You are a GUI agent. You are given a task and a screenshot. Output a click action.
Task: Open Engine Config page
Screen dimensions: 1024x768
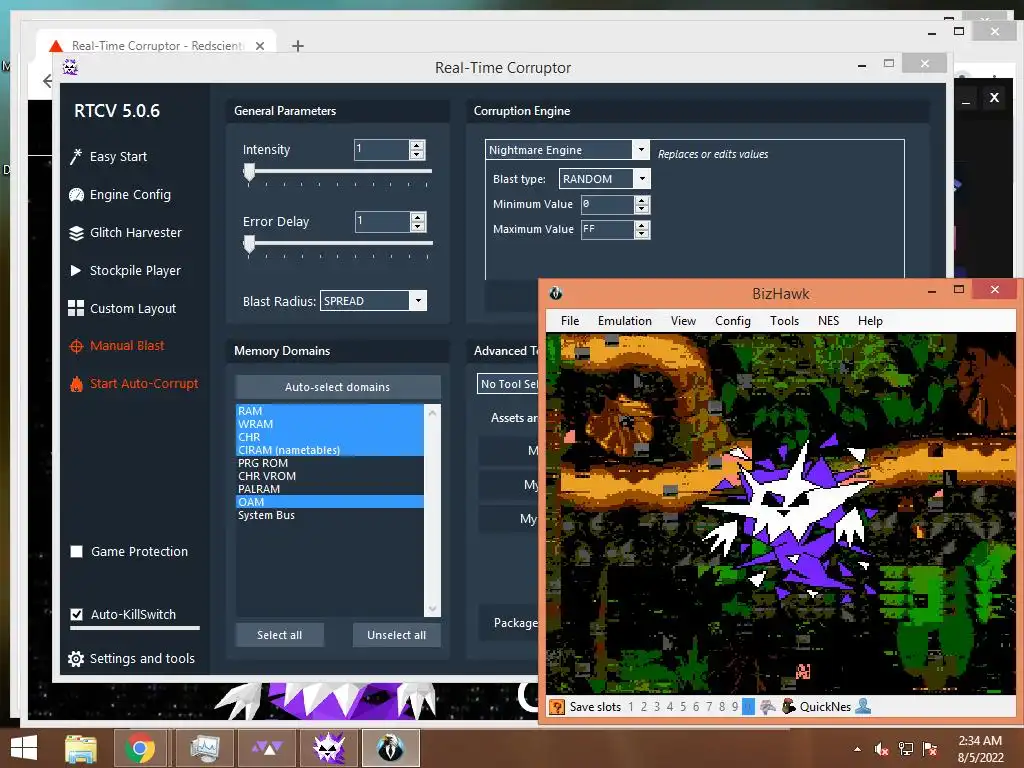(x=120, y=195)
